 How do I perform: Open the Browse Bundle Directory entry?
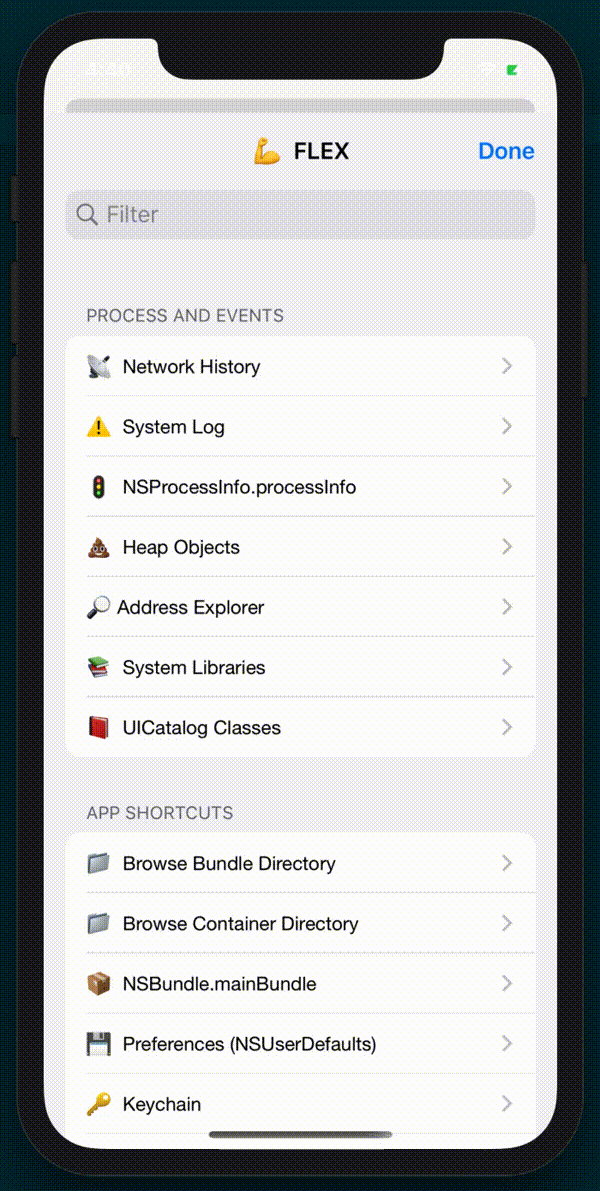(x=301, y=863)
